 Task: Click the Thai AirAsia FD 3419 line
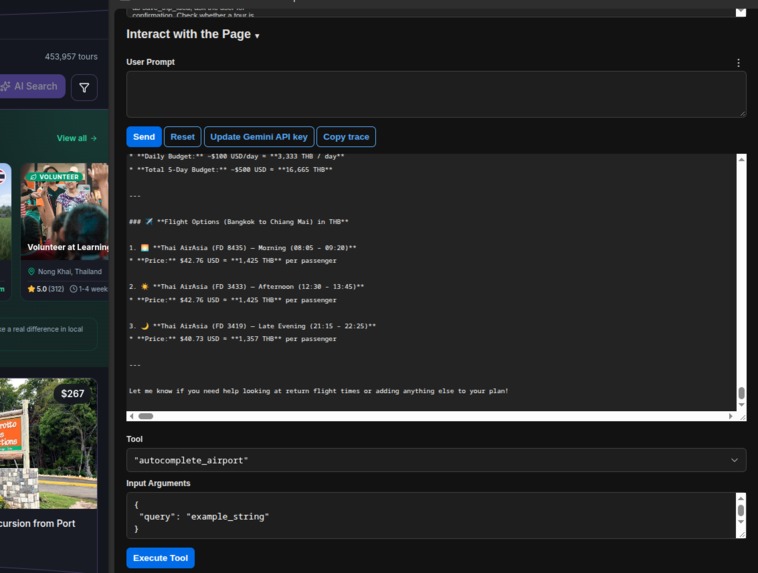[252, 326]
